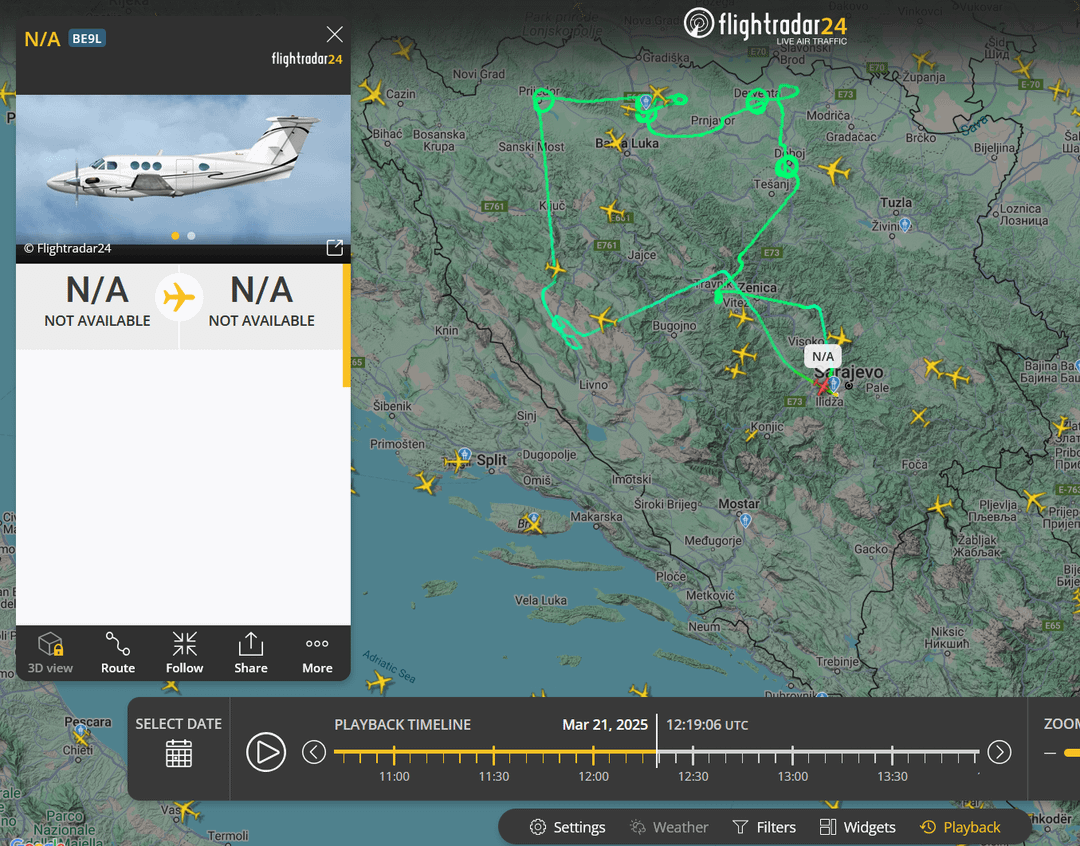The image size is (1080, 846).
Task: Select the airplane icon near Tuzla
Action: click(x=834, y=169)
